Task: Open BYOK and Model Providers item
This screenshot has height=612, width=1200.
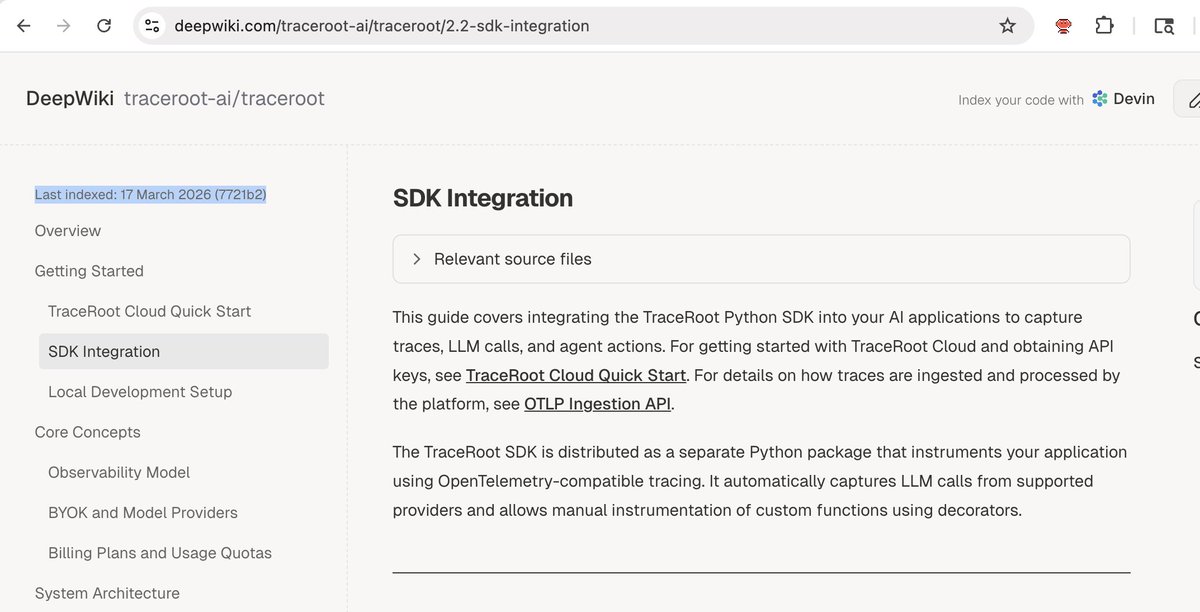Action: (x=143, y=512)
